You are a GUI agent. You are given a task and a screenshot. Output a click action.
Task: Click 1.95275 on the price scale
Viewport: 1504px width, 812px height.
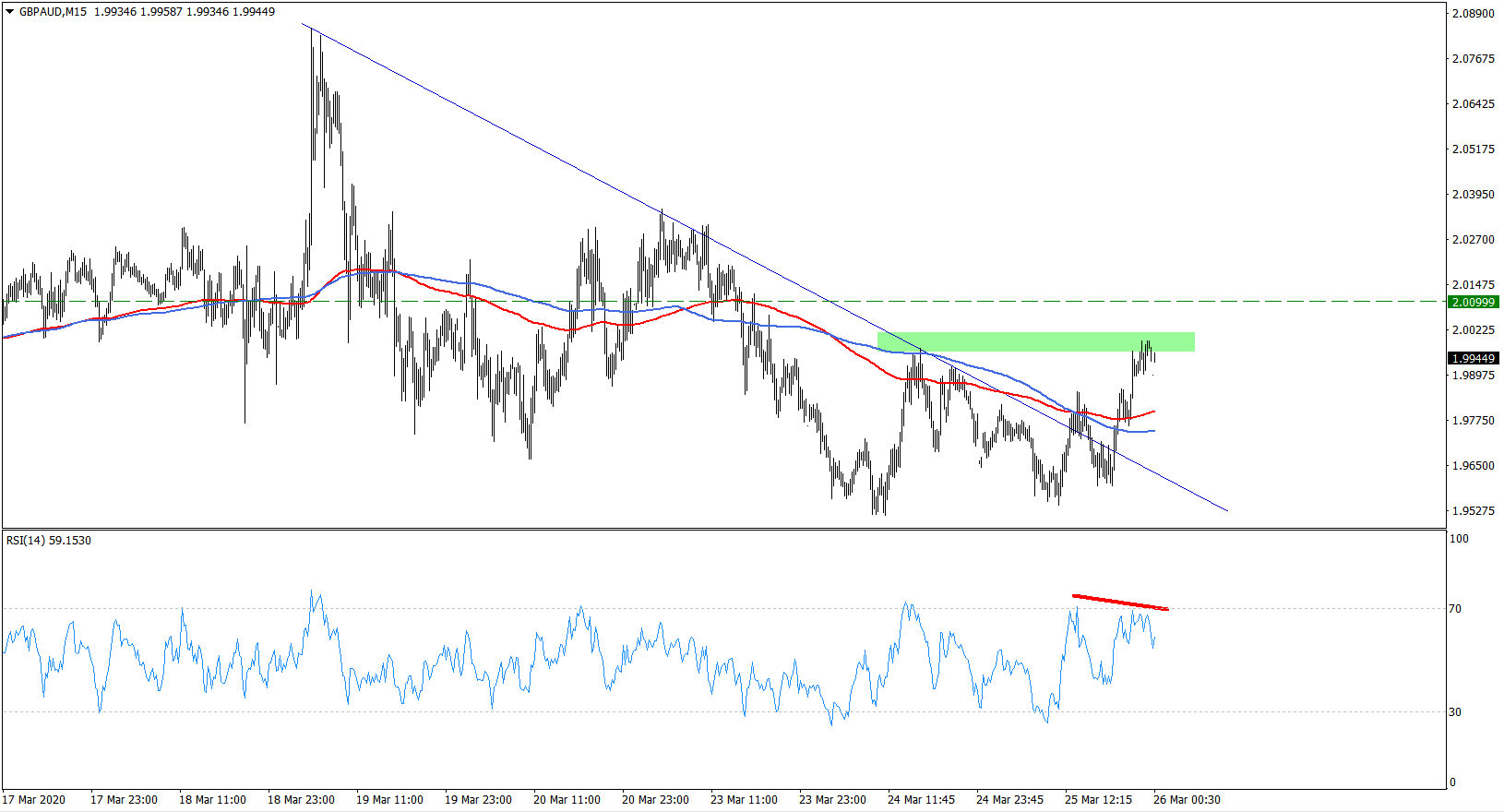pos(1473,511)
